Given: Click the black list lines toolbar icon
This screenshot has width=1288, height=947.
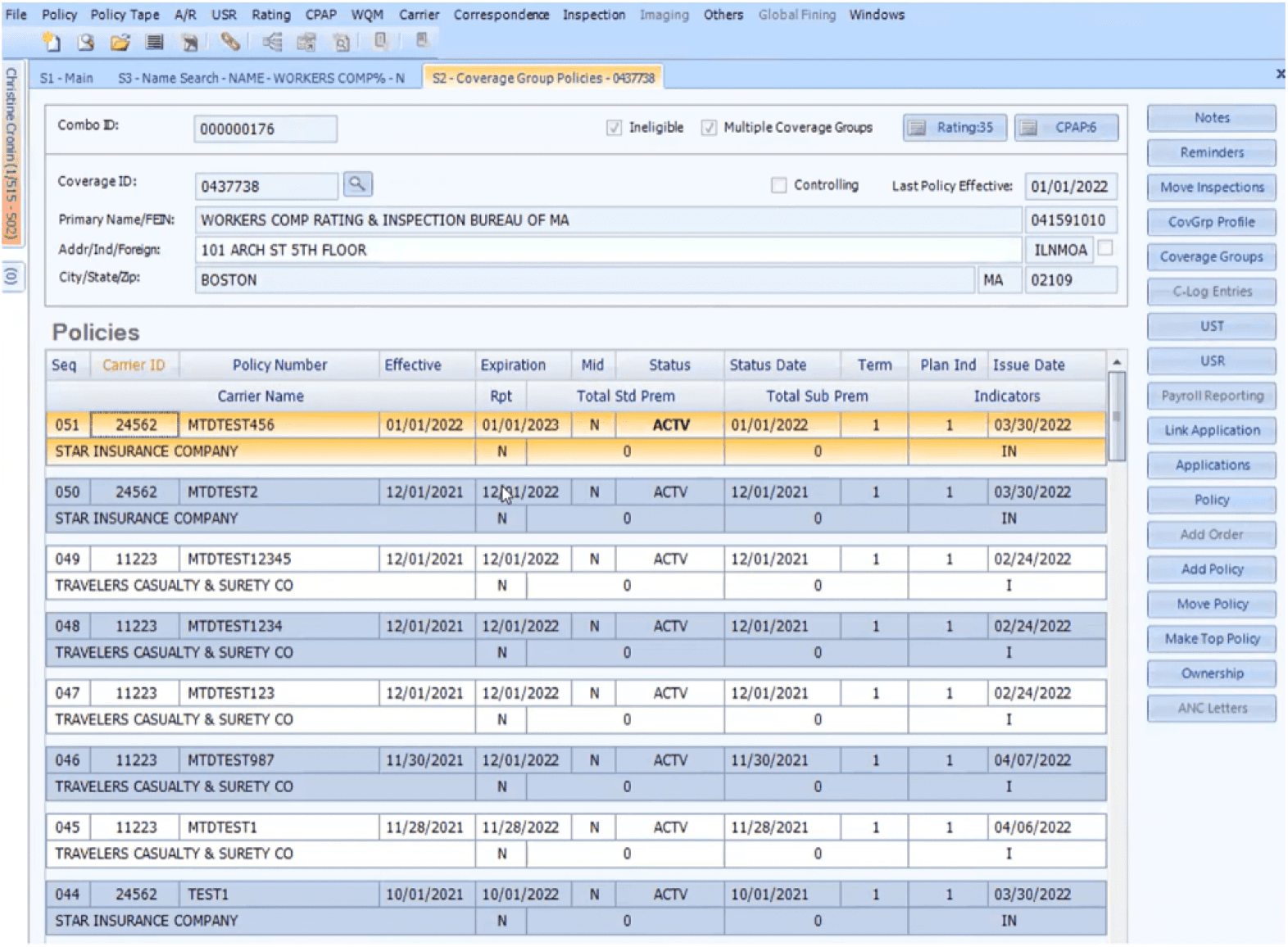Looking at the screenshot, I should click(154, 42).
